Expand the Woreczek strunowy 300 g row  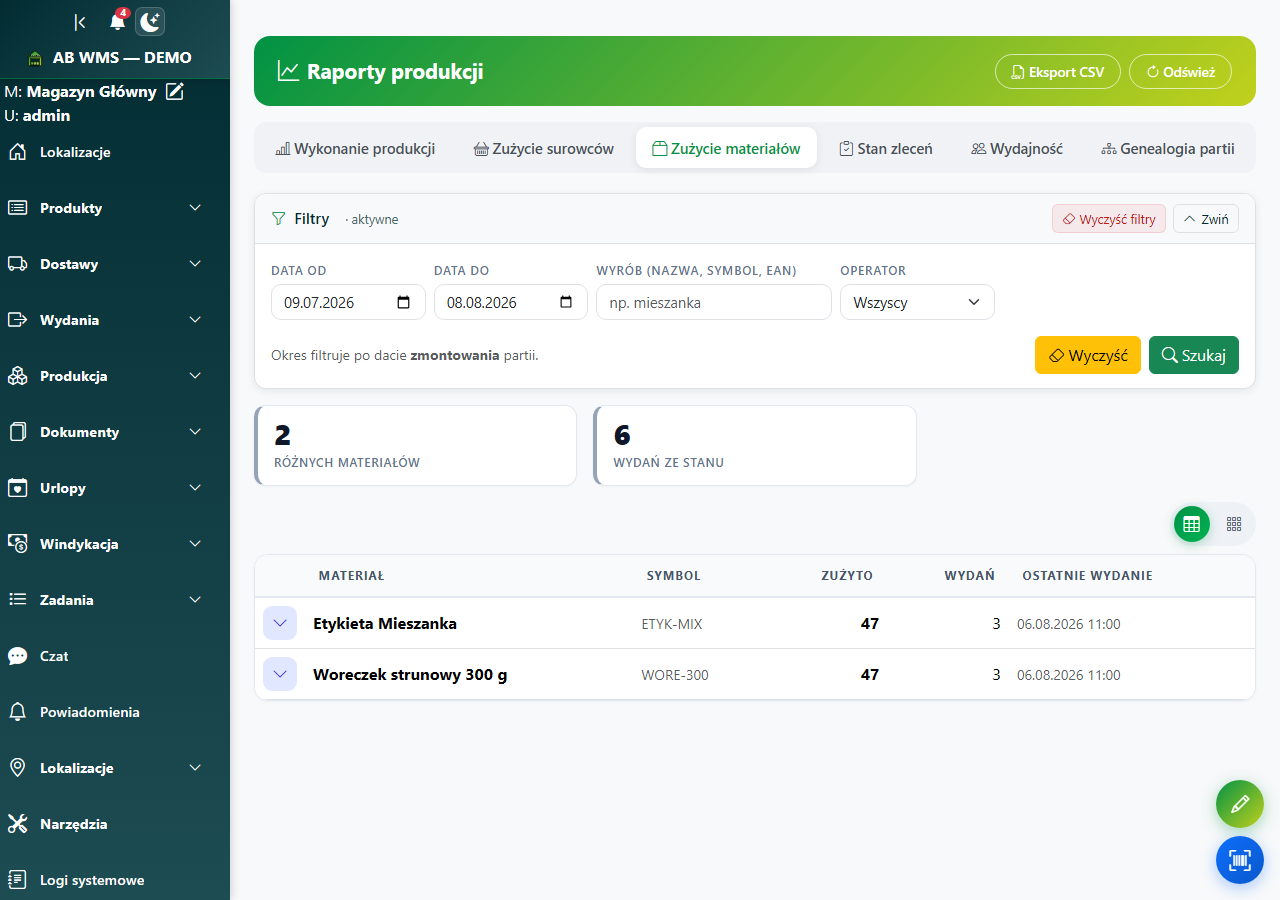[x=280, y=674]
